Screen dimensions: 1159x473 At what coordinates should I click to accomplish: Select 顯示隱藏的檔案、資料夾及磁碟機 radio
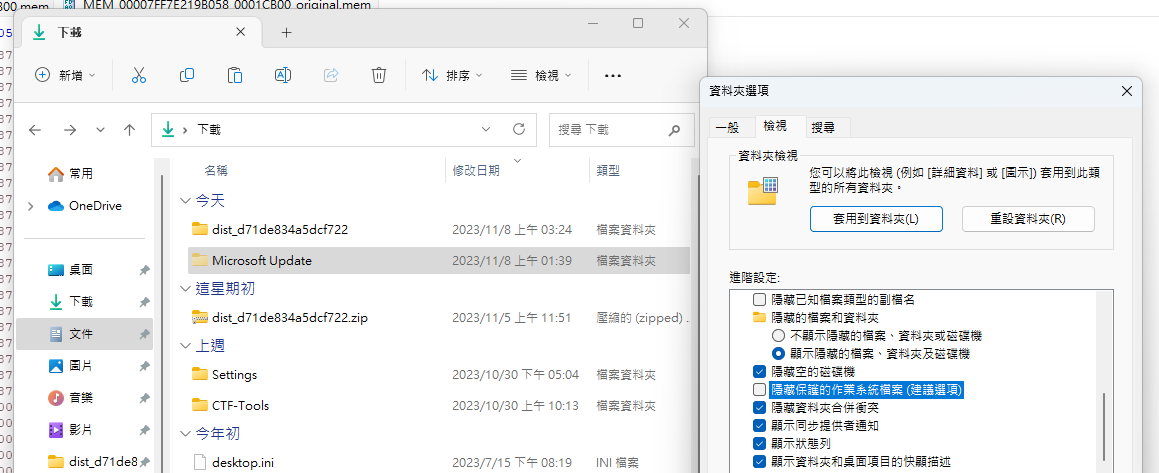pos(778,353)
